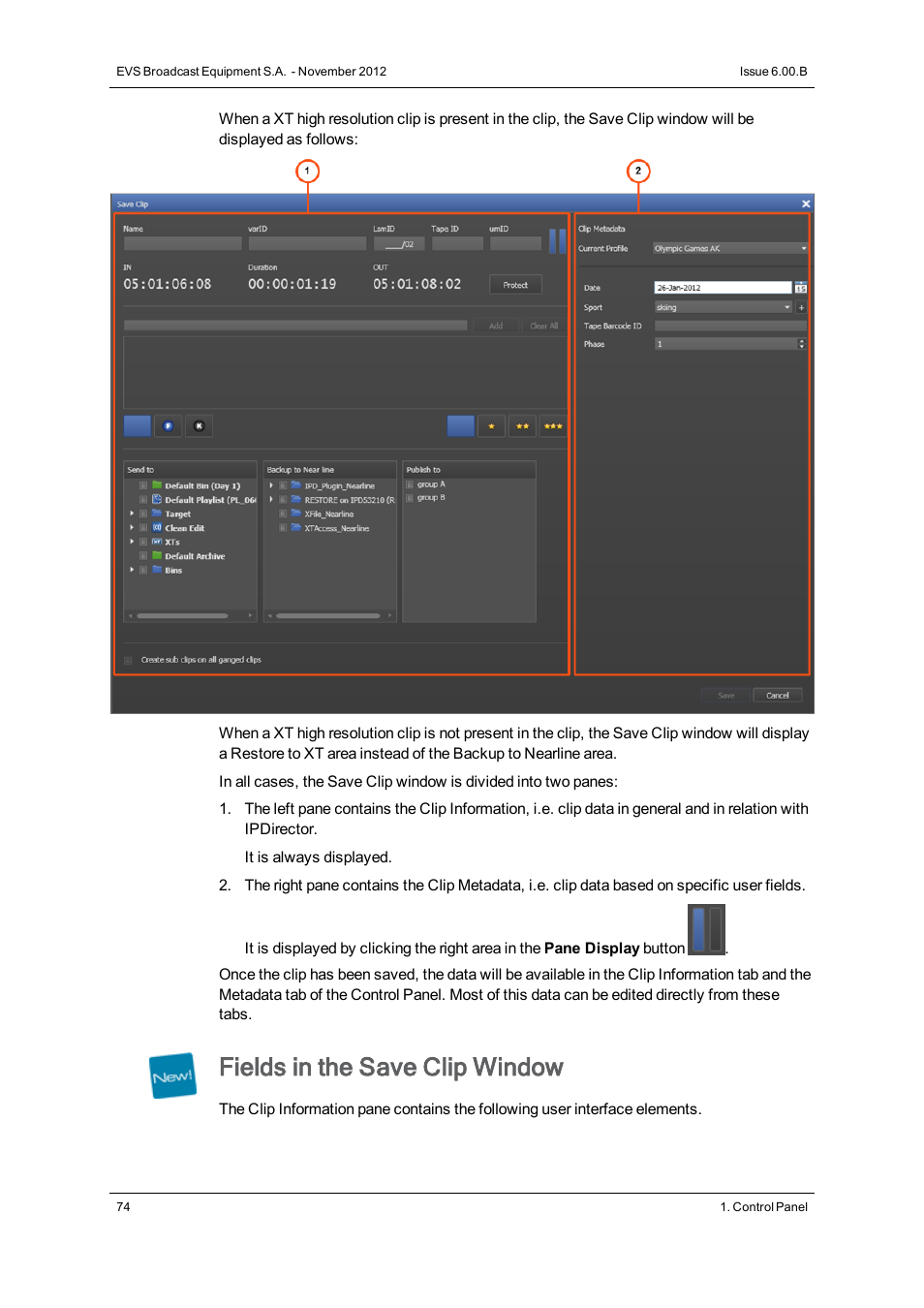The width and height of the screenshot is (924, 1308).
Task: Click the LsmID field showing /02
Action: tap(398, 244)
